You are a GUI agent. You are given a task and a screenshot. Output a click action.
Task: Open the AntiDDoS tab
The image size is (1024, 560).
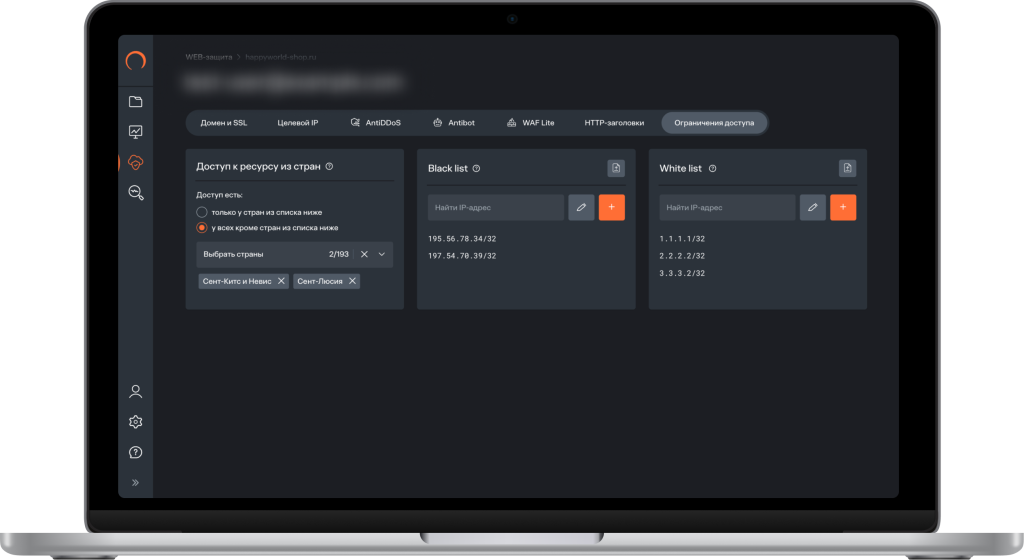click(376, 123)
